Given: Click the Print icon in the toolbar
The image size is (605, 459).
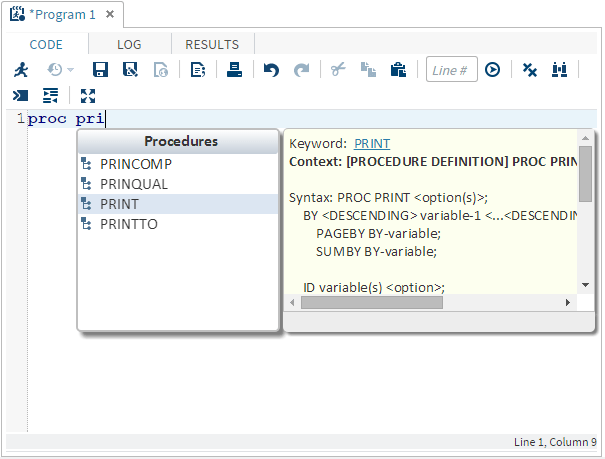Looking at the screenshot, I should (234, 70).
